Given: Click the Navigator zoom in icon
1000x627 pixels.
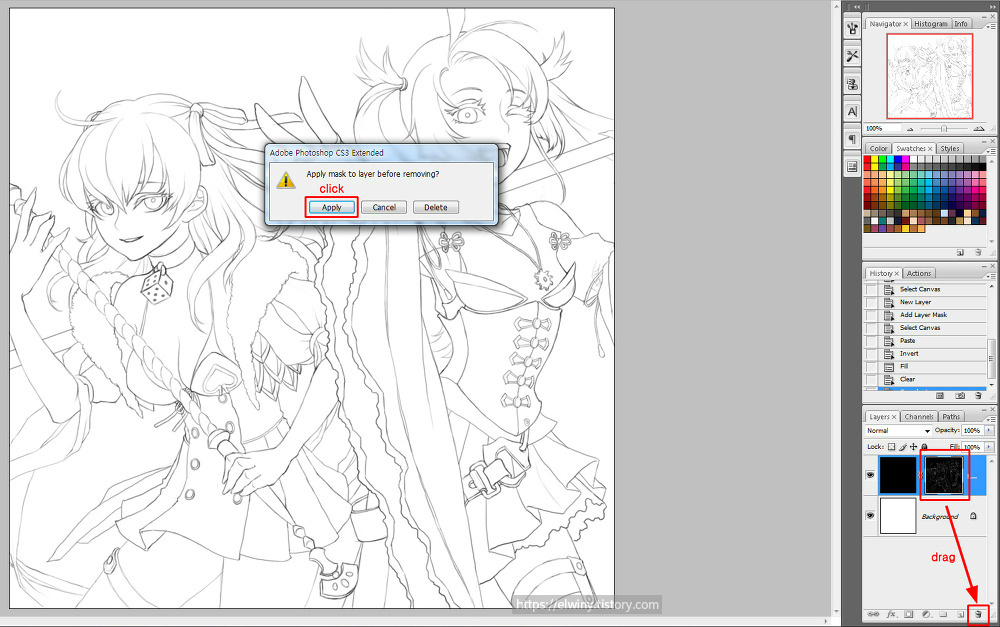Looking at the screenshot, I should coord(979,129).
